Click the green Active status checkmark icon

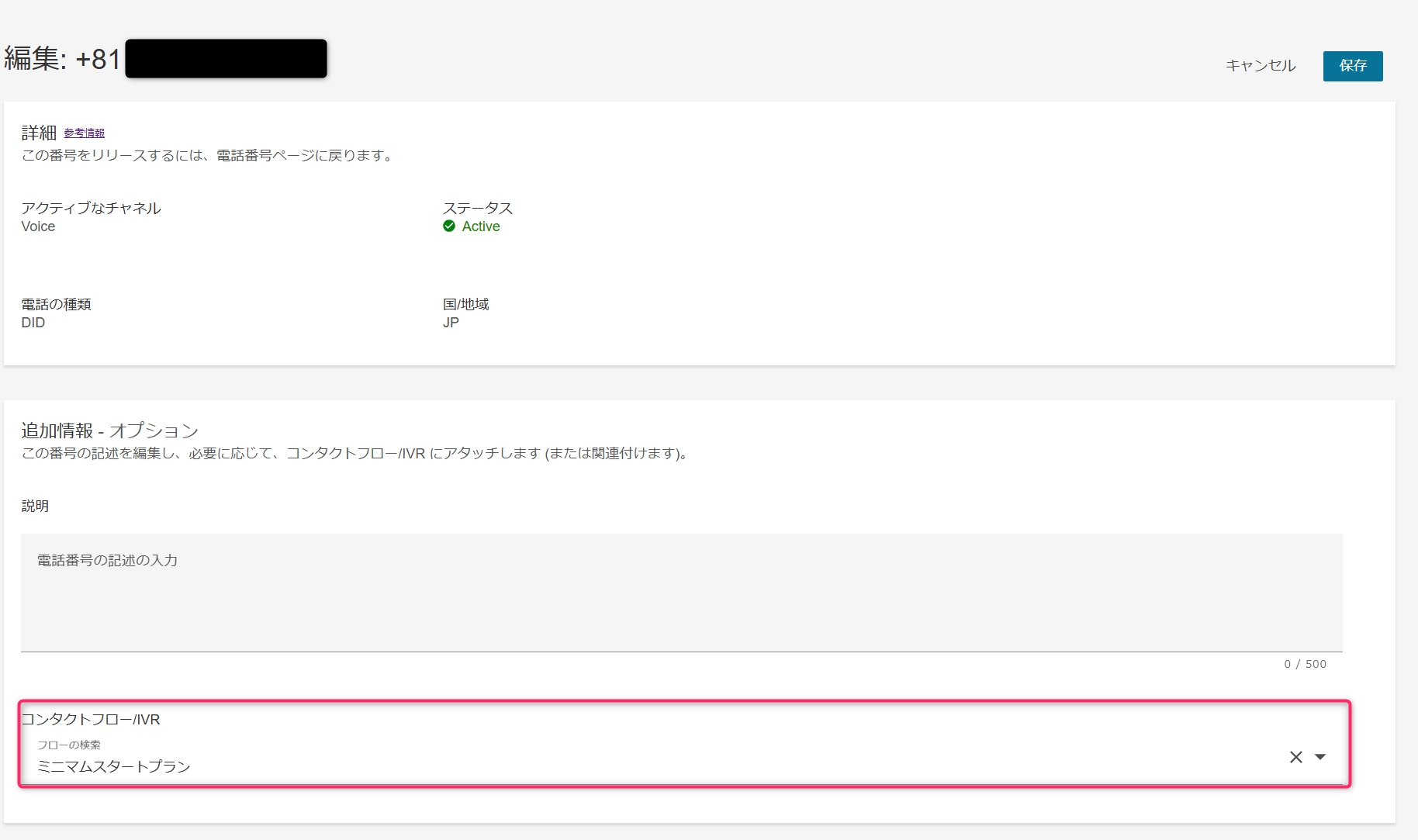449,226
